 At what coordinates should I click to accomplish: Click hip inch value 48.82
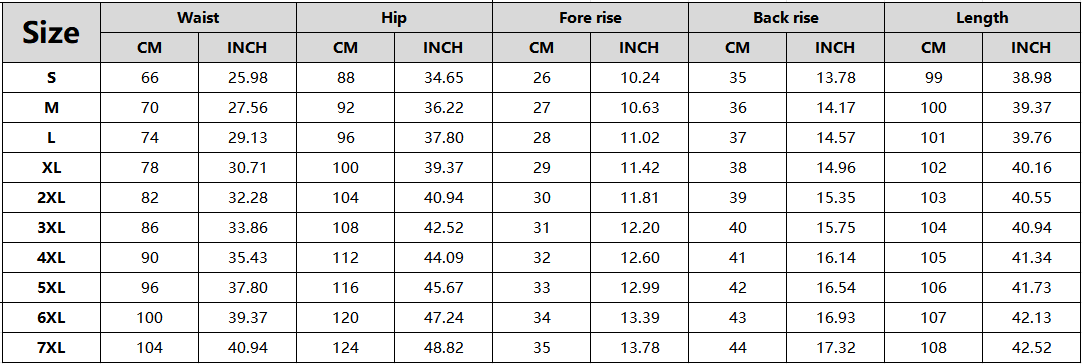click(443, 347)
